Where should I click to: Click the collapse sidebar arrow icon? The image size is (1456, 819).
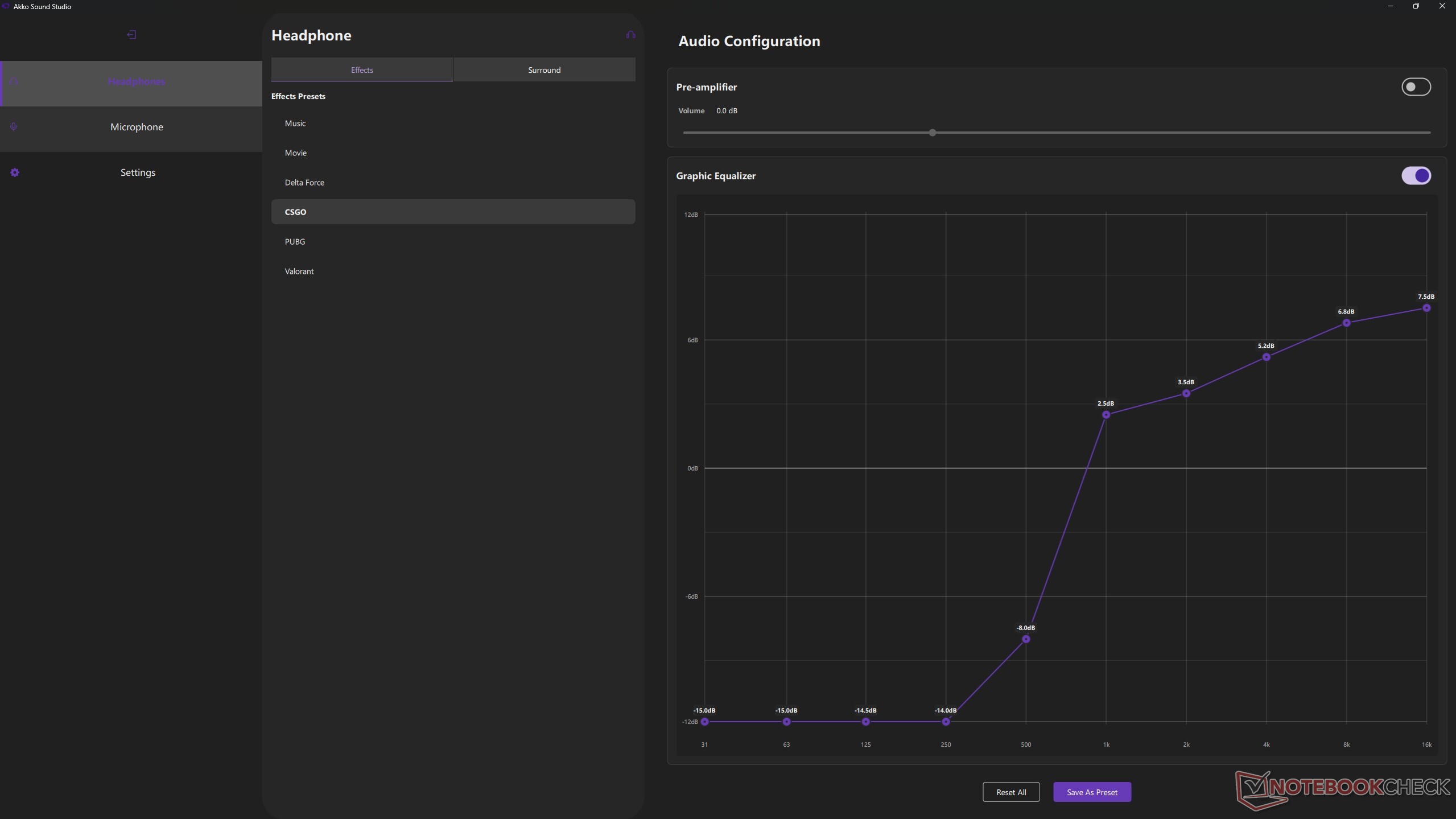[131, 35]
